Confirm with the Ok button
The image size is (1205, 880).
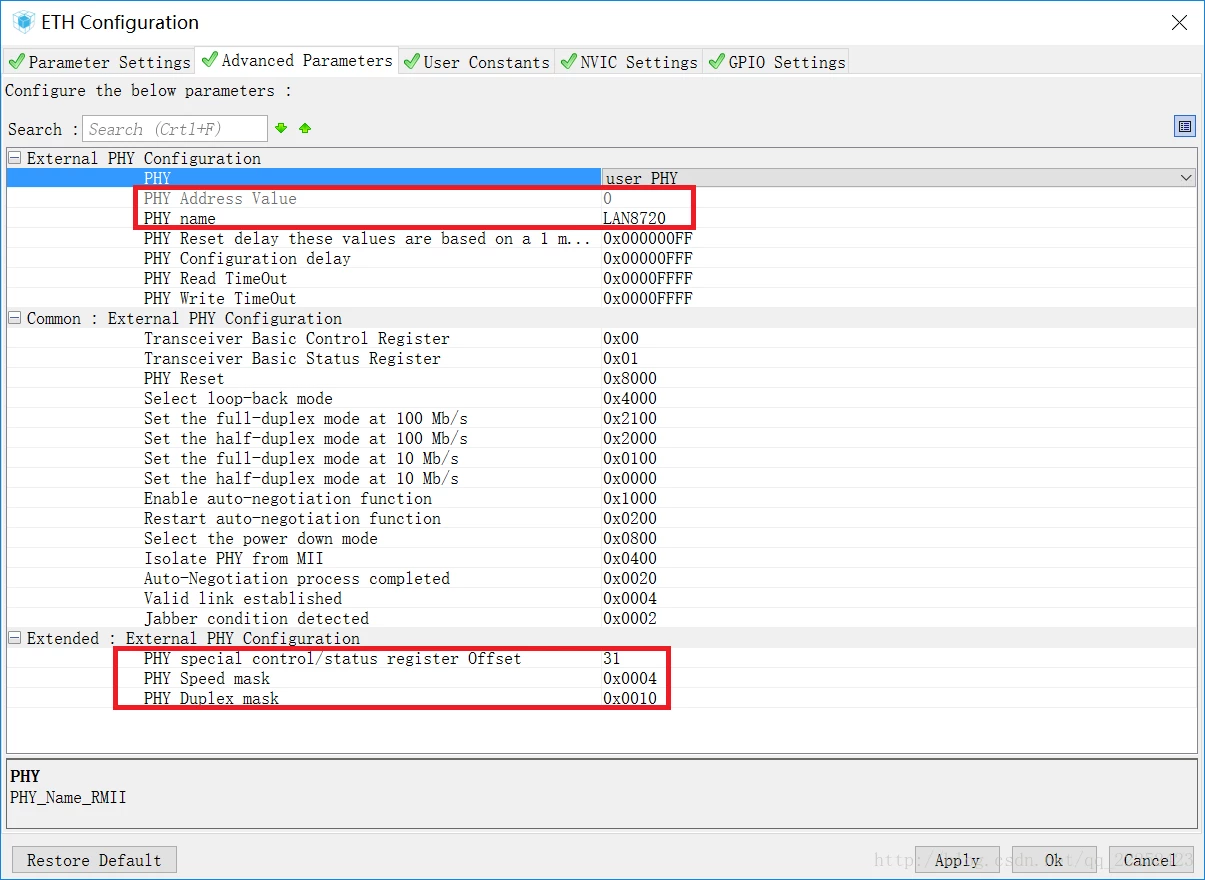point(1054,860)
